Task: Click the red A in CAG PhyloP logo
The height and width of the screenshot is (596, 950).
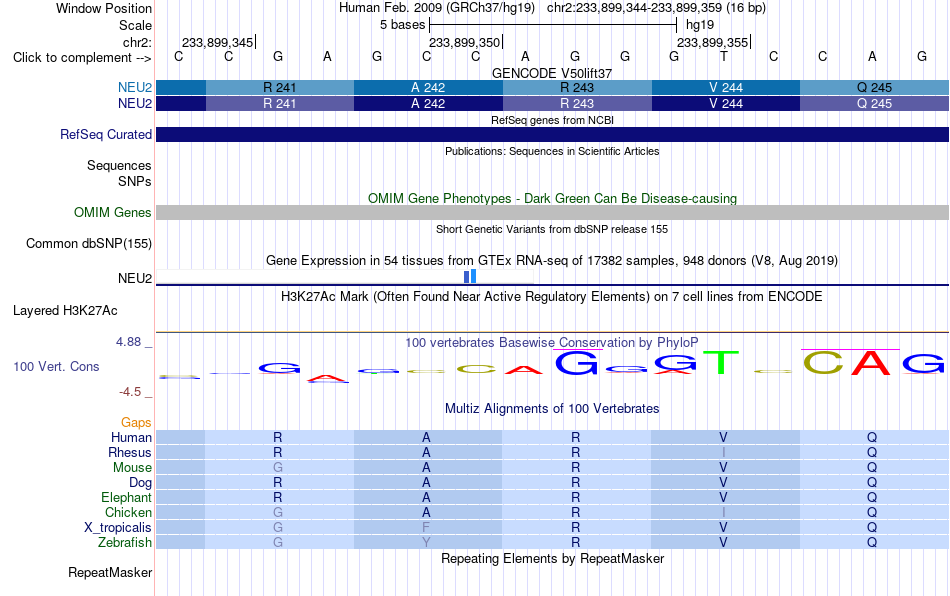Action: (x=871, y=363)
